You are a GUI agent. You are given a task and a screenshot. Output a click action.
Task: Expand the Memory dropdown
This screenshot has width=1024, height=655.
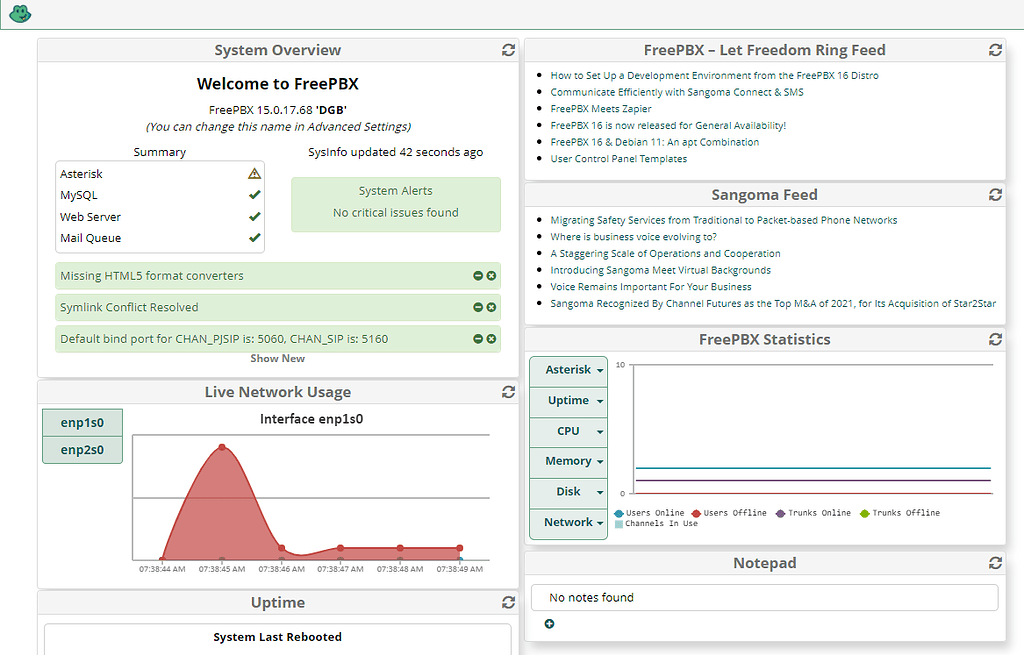click(568, 461)
